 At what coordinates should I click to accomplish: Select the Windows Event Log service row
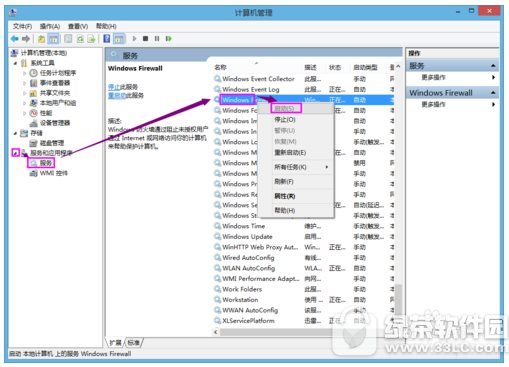pos(304,89)
